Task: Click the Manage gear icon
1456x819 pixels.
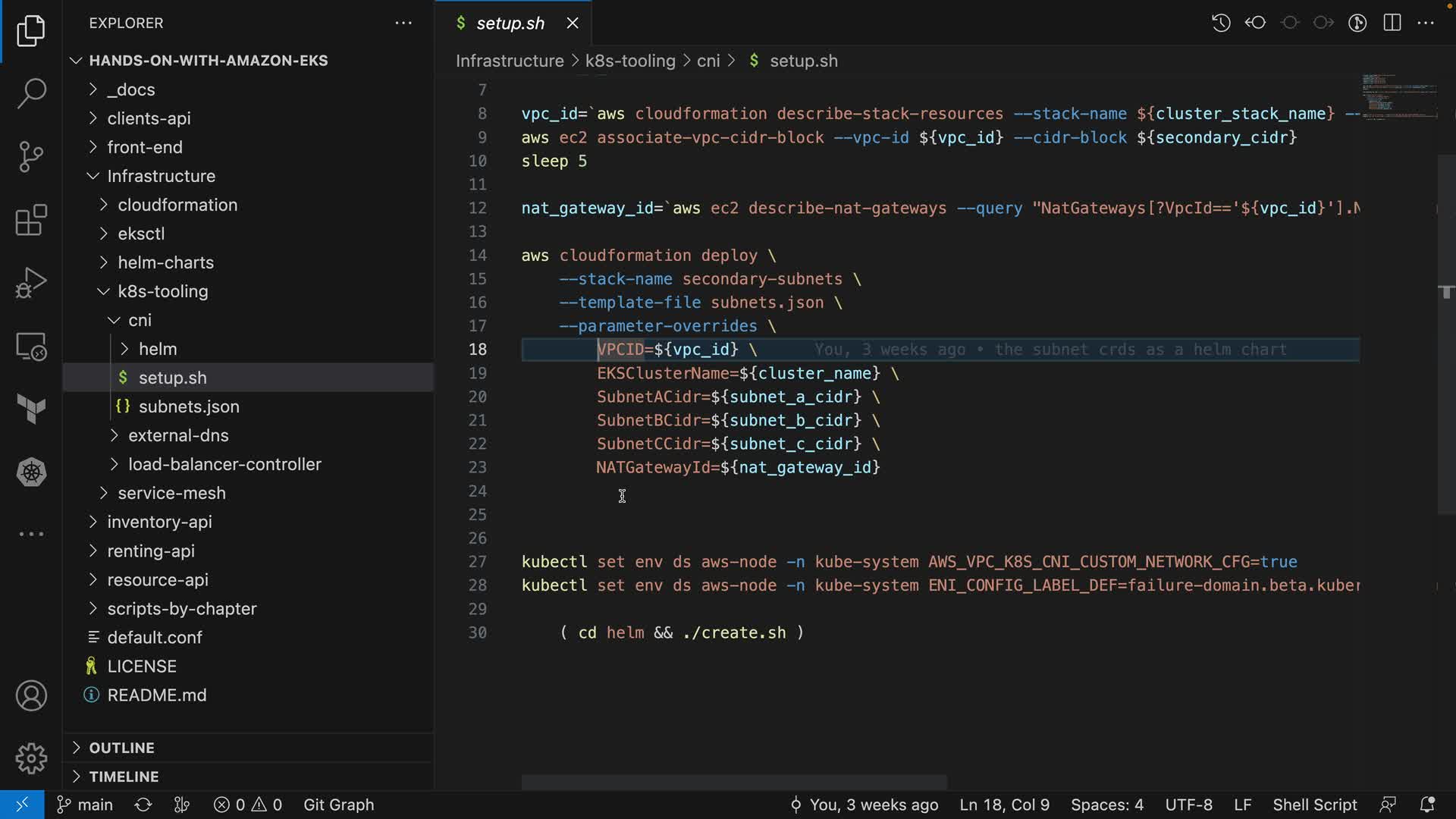Action: click(x=31, y=758)
